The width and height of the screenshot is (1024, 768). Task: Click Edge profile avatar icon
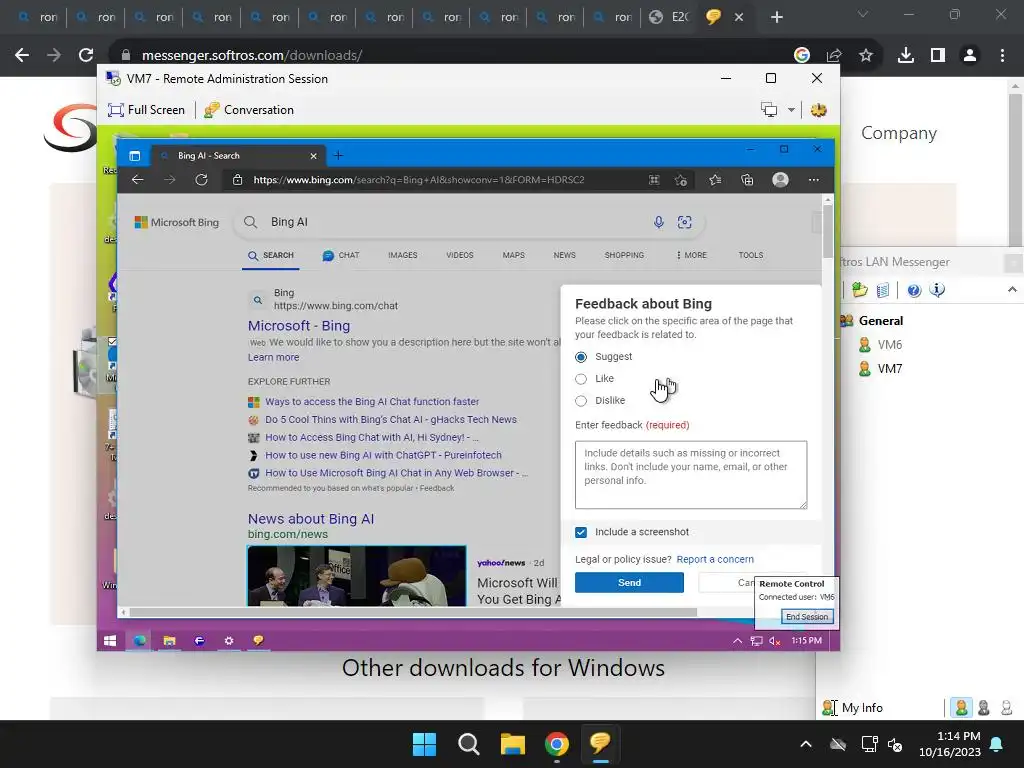pos(780,180)
